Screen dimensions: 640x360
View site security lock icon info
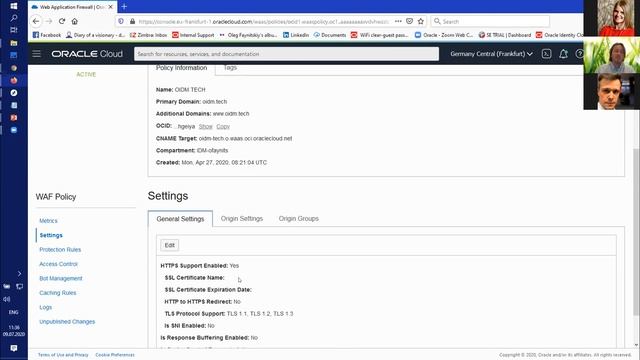[132, 21]
